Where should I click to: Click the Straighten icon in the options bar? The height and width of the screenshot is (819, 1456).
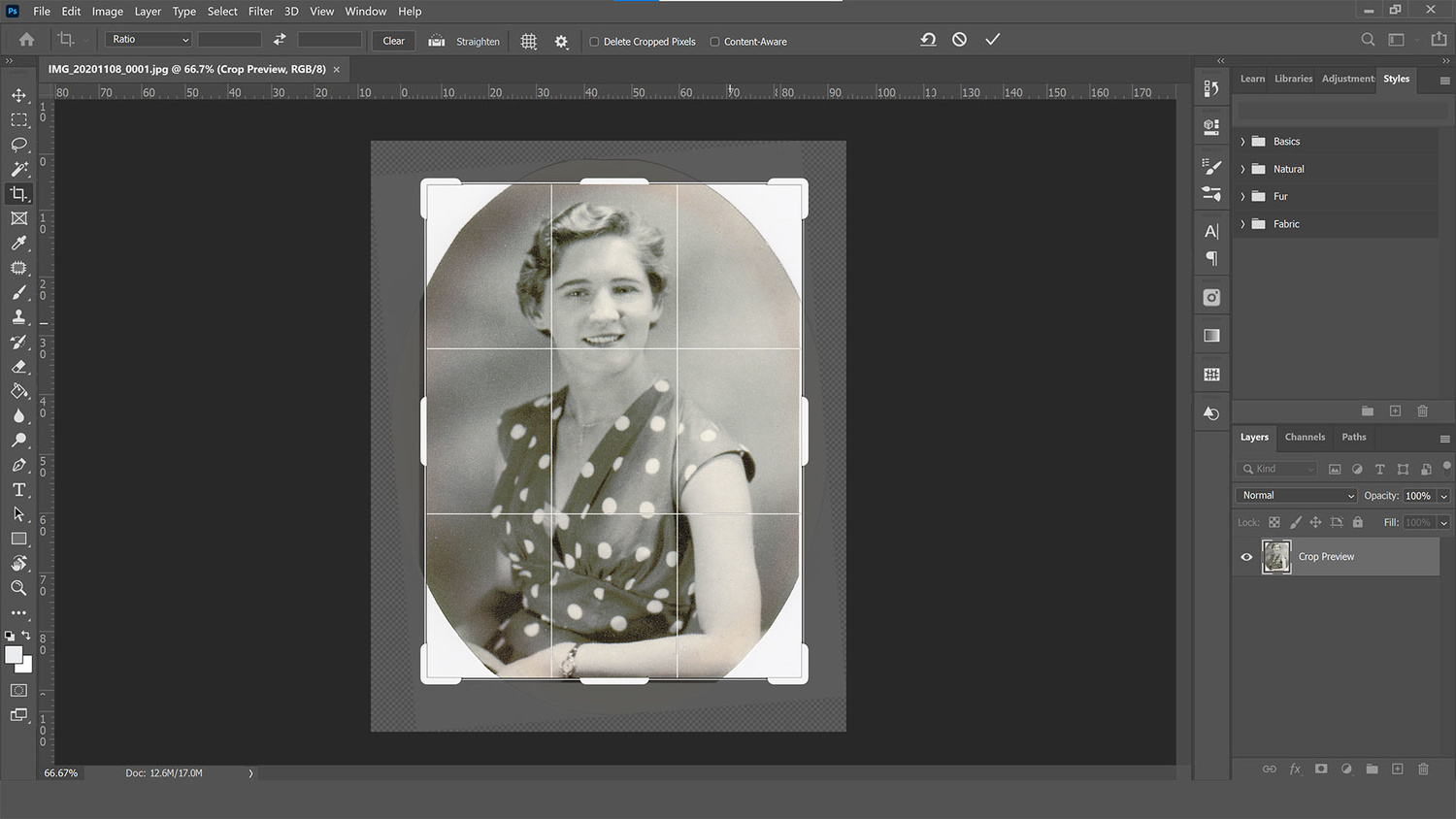(436, 41)
